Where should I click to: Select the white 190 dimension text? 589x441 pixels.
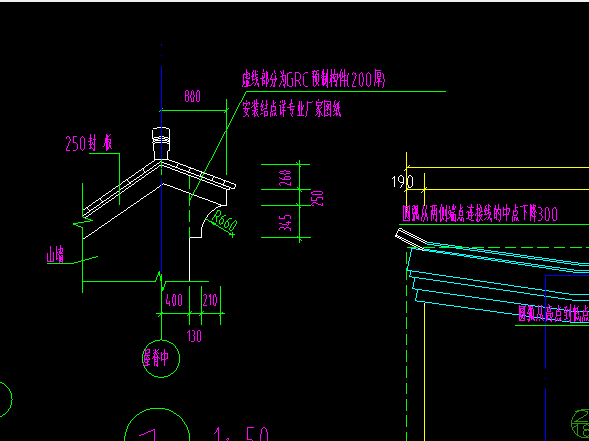point(402,182)
